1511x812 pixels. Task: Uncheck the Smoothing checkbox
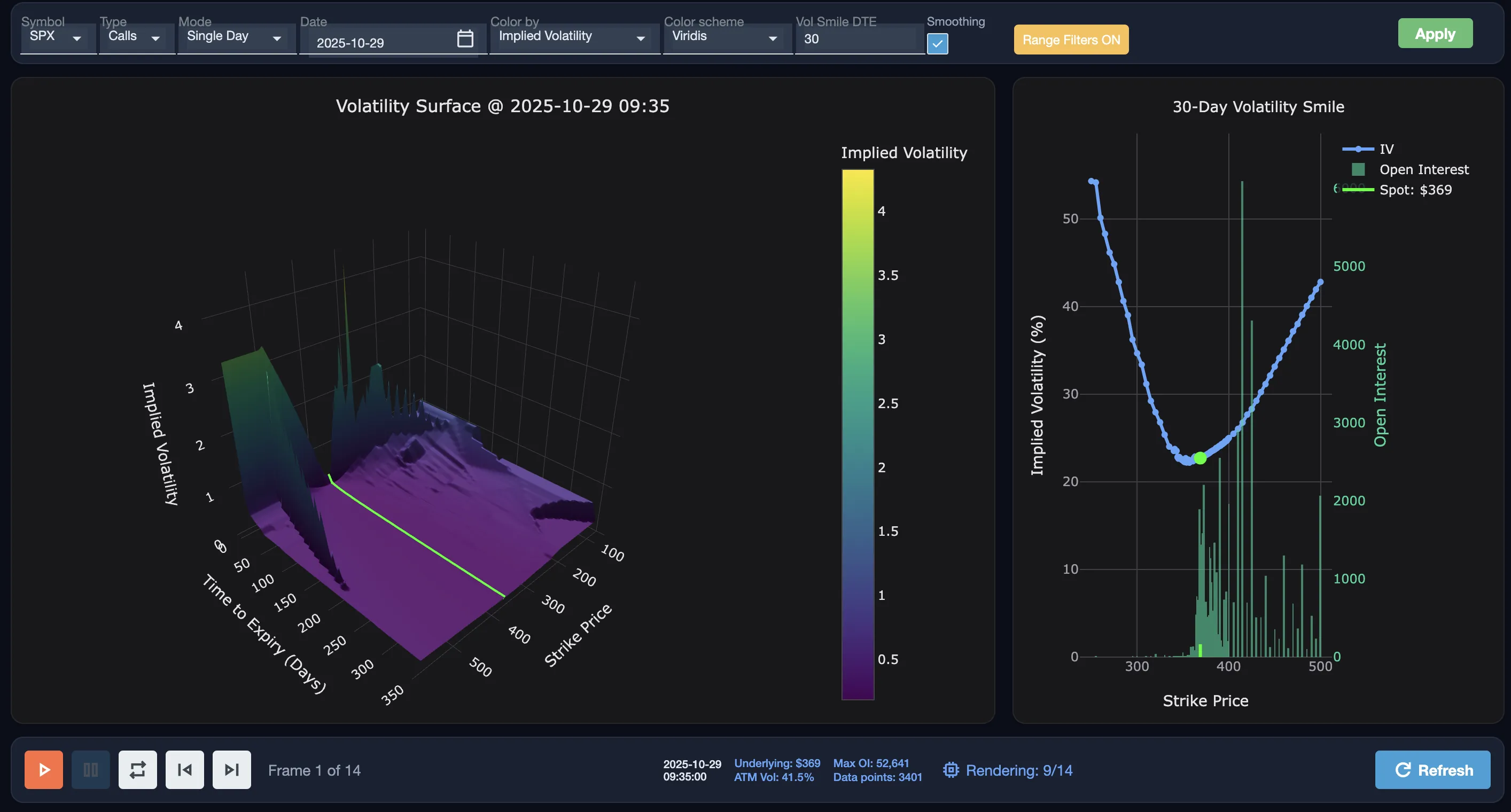[x=937, y=43]
